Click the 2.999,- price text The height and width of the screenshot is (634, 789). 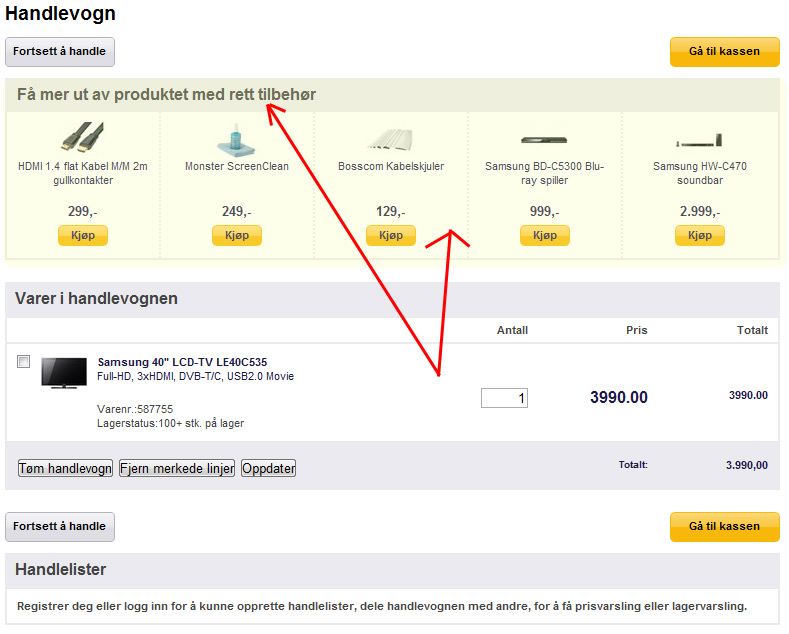[700, 211]
